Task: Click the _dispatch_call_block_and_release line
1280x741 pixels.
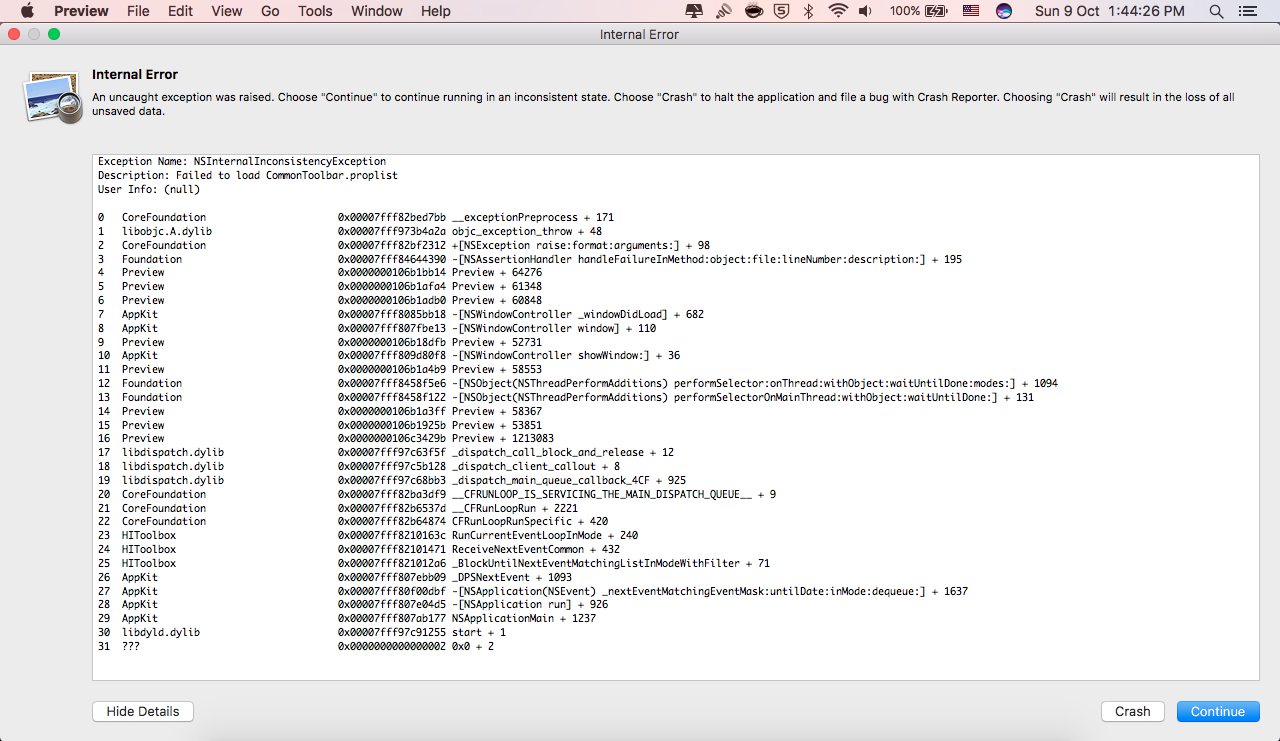Action: click(x=386, y=452)
